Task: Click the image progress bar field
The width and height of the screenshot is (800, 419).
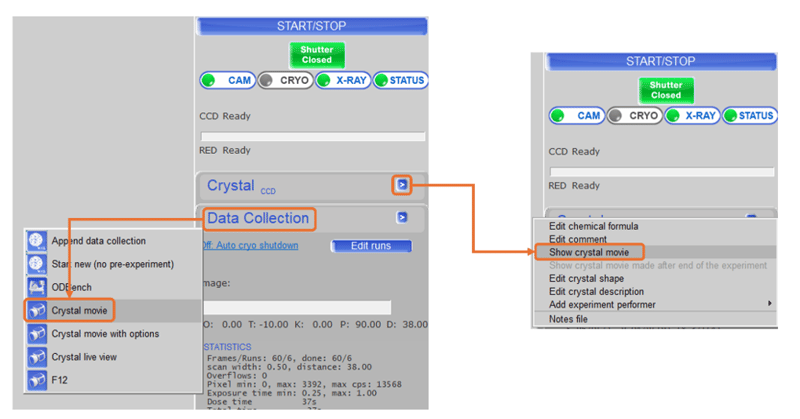Action: pyautogui.click(x=297, y=307)
